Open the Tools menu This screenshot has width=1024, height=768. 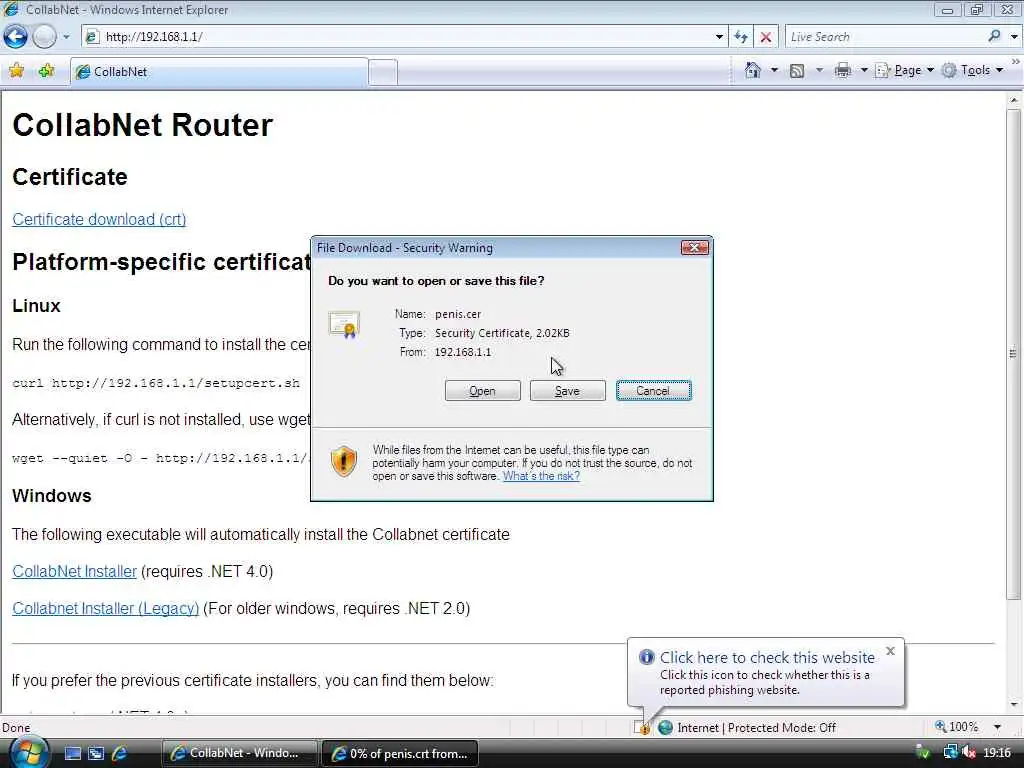coord(972,70)
